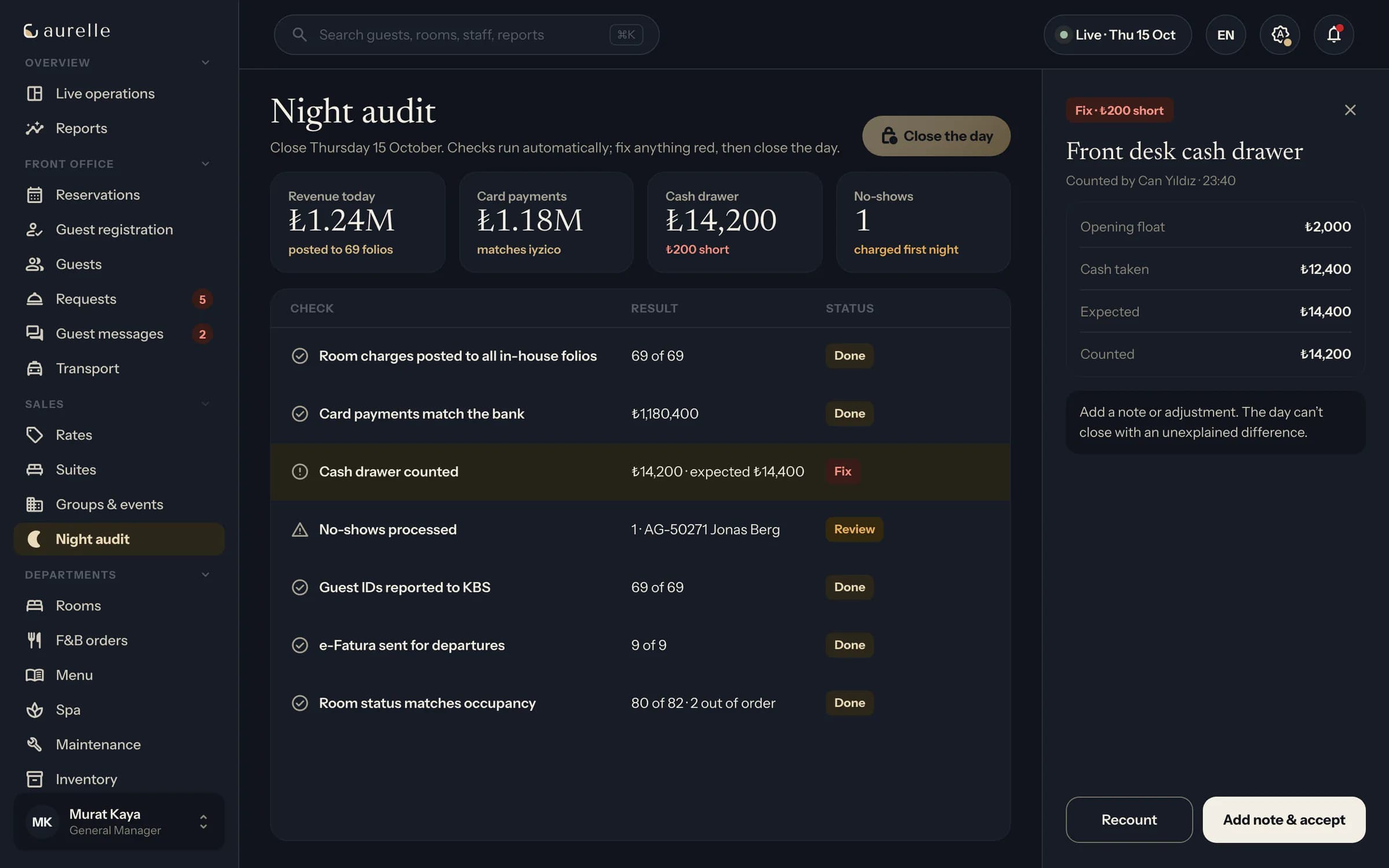Click the Maintenance wrench icon
1389x868 pixels.
tap(35, 745)
